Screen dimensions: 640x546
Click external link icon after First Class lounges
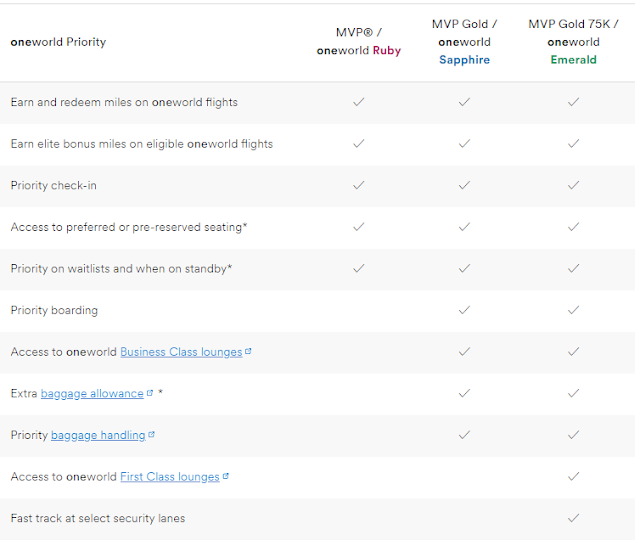pos(226,477)
